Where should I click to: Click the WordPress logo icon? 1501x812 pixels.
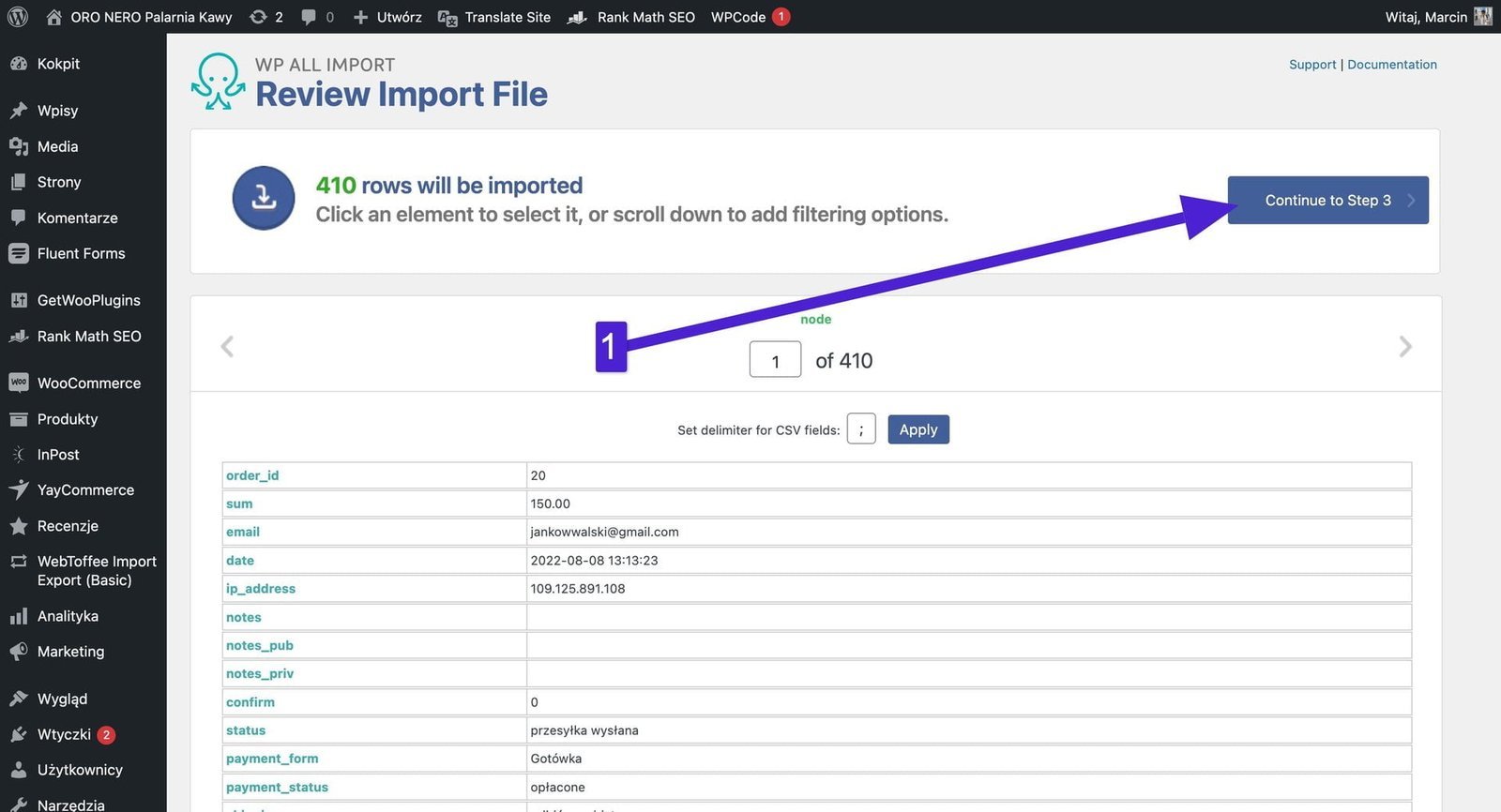coord(17,17)
